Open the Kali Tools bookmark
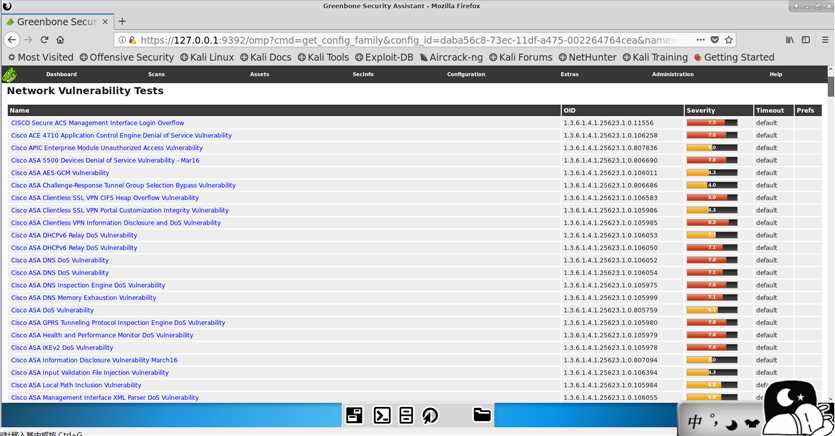835x436 pixels. click(x=323, y=57)
